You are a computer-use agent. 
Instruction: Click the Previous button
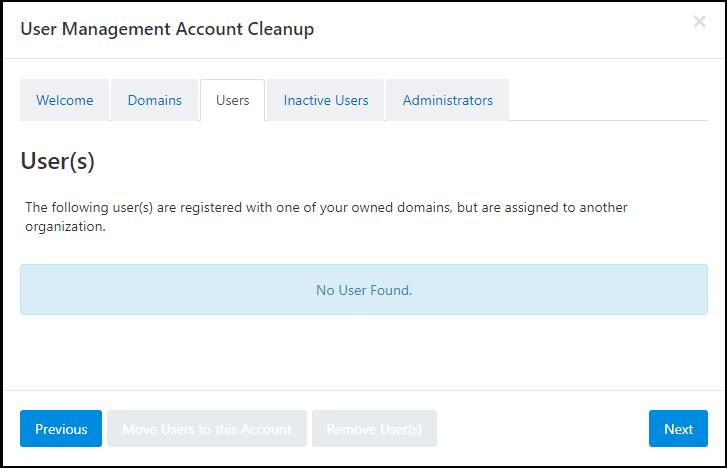(61, 429)
